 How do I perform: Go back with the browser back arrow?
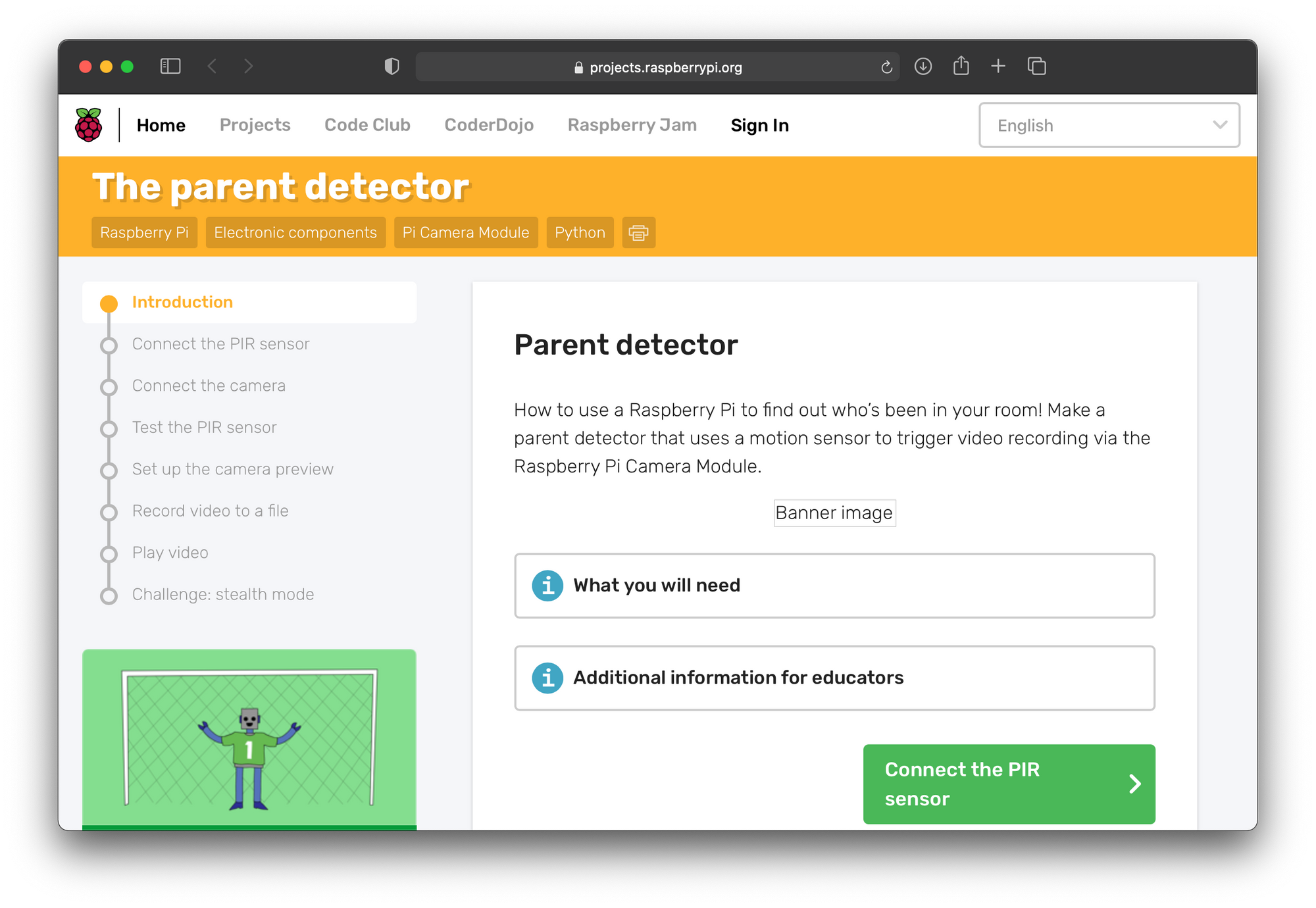[x=212, y=66]
